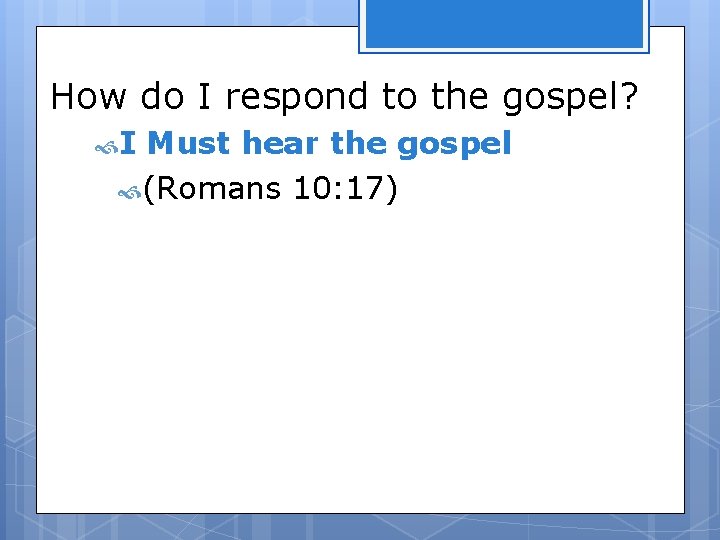This screenshot has width=720, height=540.
Task: Click the "I" in the slide title
Action: [x=205, y=97]
